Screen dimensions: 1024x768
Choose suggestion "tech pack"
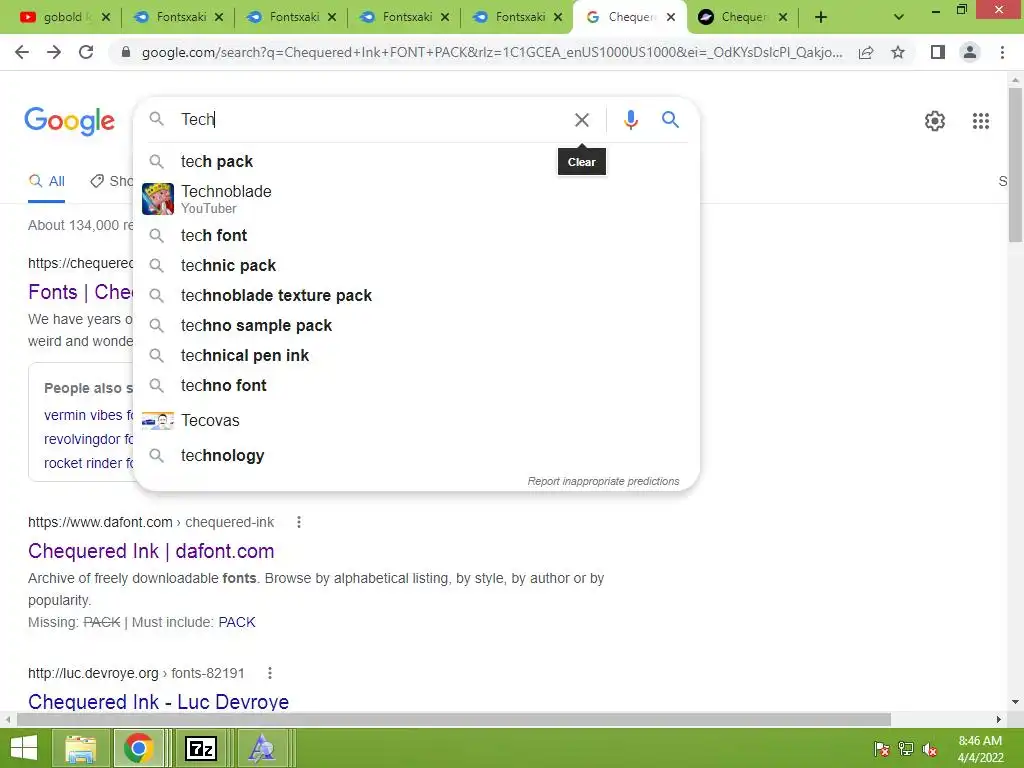pos(416,161)
